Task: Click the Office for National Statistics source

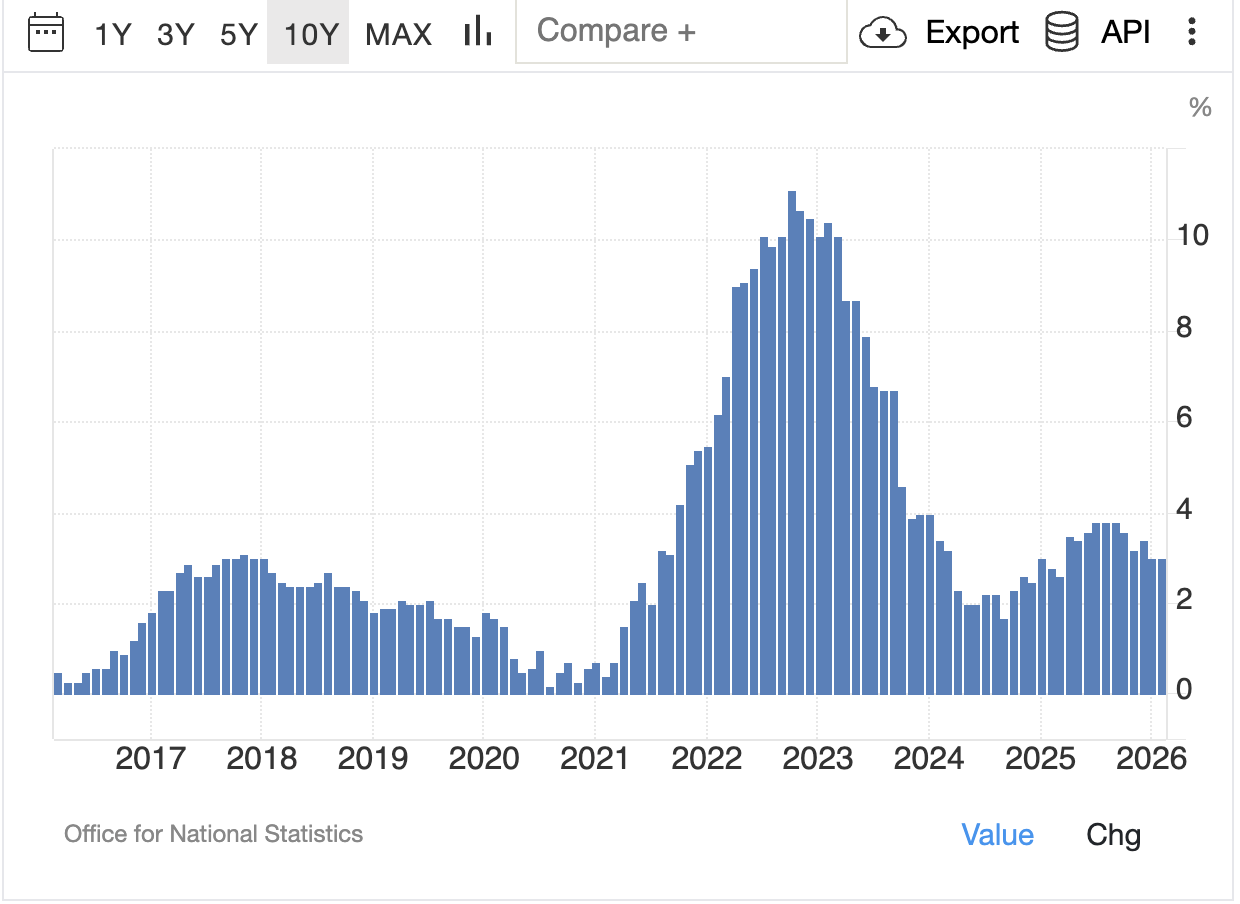Action: pyautogui.click(x=214, y=834)
